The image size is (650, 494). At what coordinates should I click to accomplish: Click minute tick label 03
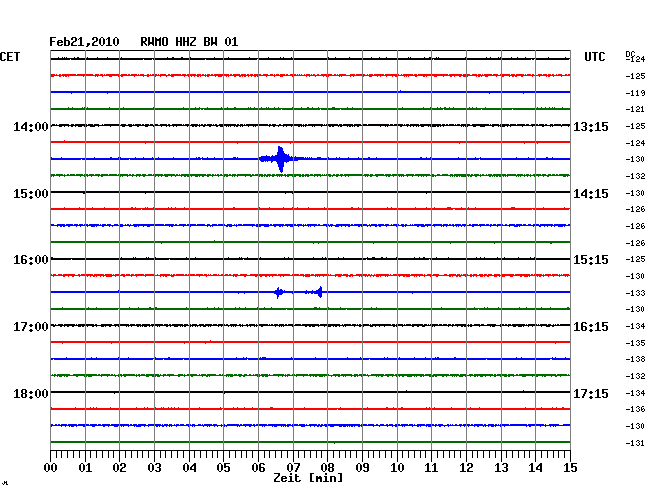click(x=154, y=468)
